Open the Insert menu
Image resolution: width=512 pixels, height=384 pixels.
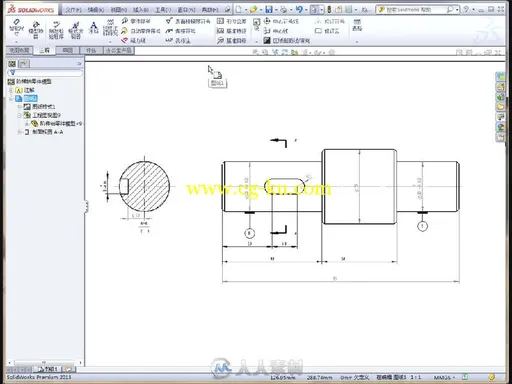(x=141, y=10)
